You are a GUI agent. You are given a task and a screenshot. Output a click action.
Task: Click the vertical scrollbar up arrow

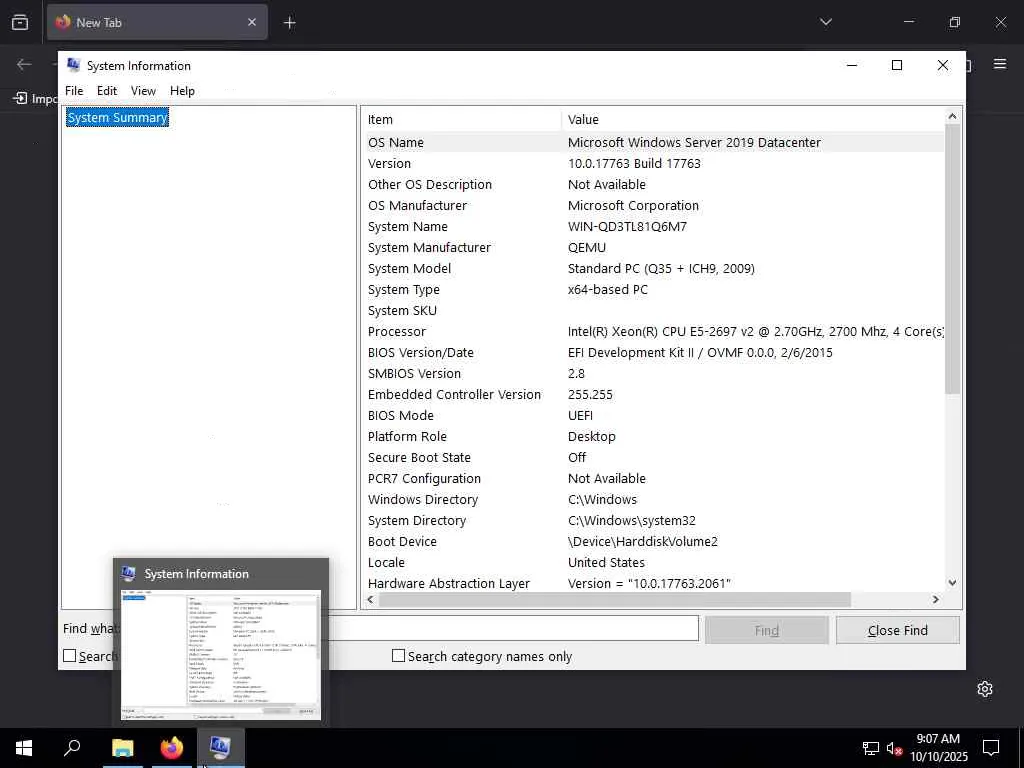pyautogui.click(x=952, y=116)
